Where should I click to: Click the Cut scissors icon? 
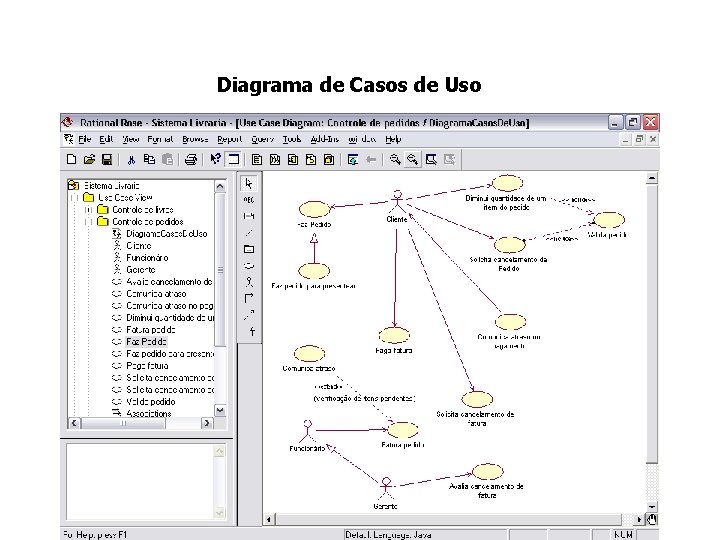coord(131,159)
